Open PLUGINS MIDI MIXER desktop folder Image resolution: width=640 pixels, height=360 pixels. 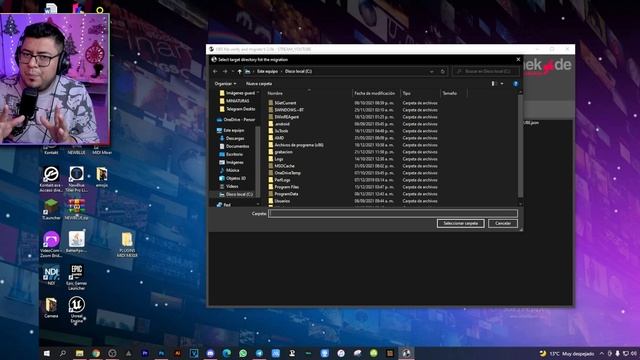(127, 244)
